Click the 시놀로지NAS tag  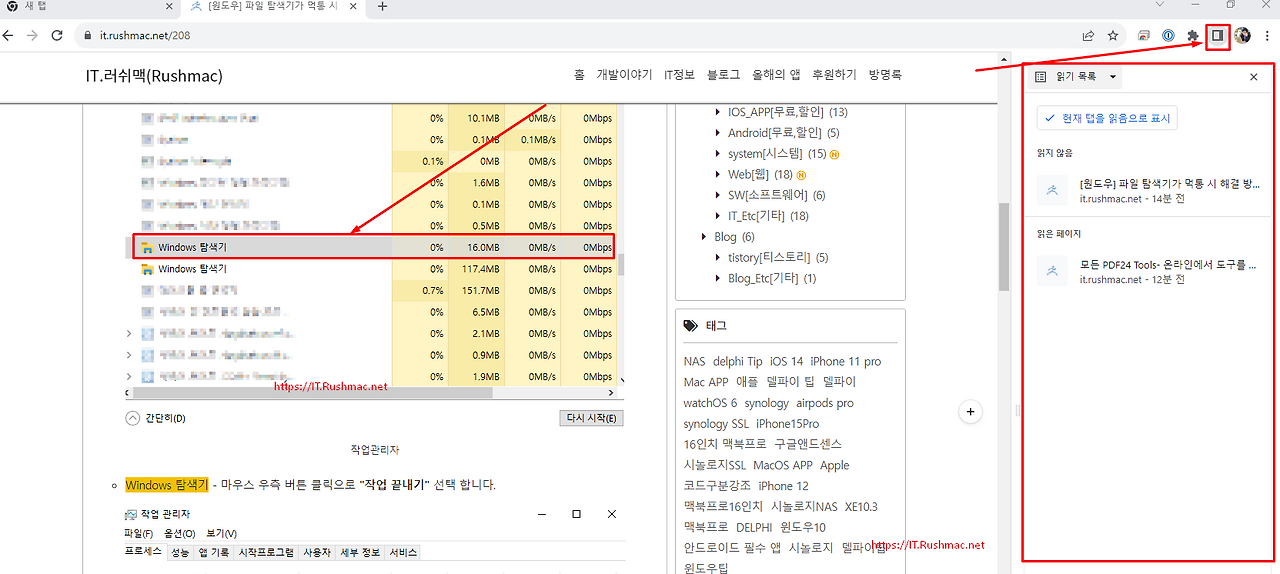tap(804, 507)
